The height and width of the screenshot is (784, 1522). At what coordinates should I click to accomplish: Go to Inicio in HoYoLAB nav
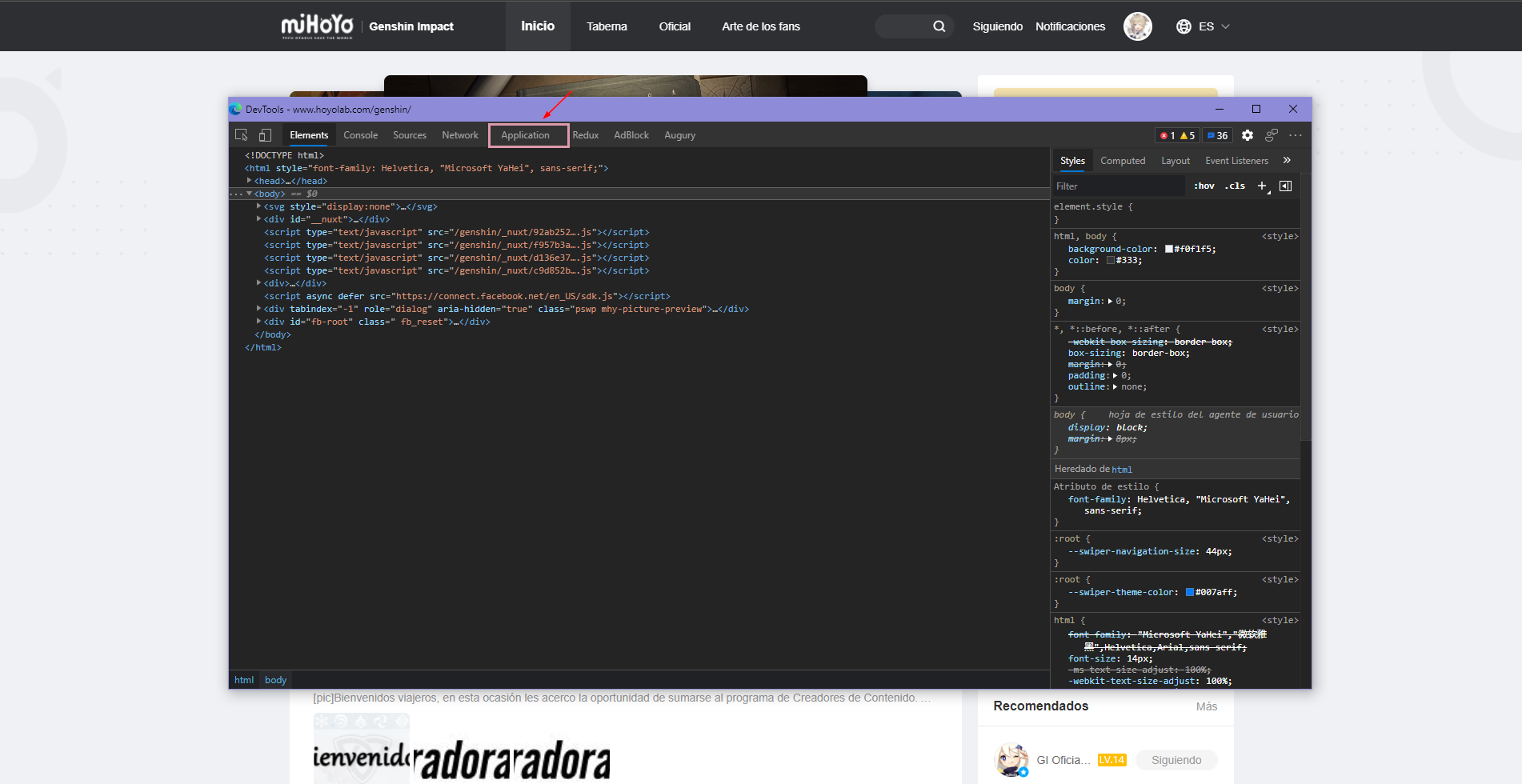(538, 26)
